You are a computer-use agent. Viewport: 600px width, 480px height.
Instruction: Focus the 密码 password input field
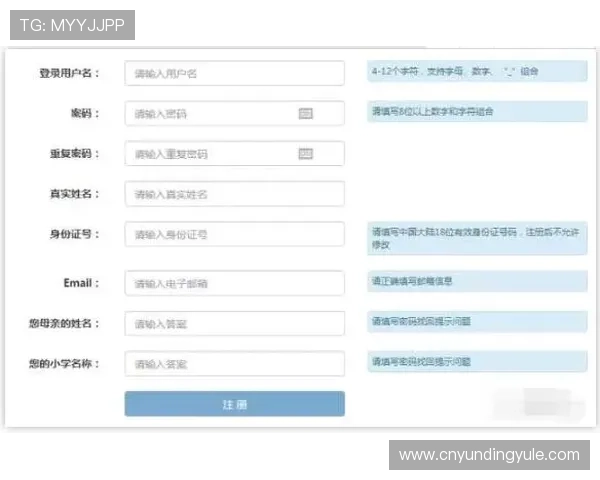235,113
